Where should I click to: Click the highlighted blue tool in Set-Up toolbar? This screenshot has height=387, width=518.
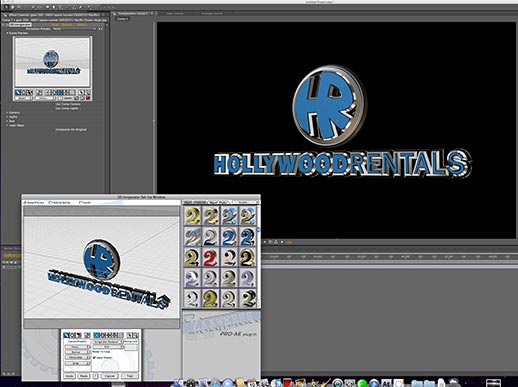pyautogui.click(x=96, y=335)
